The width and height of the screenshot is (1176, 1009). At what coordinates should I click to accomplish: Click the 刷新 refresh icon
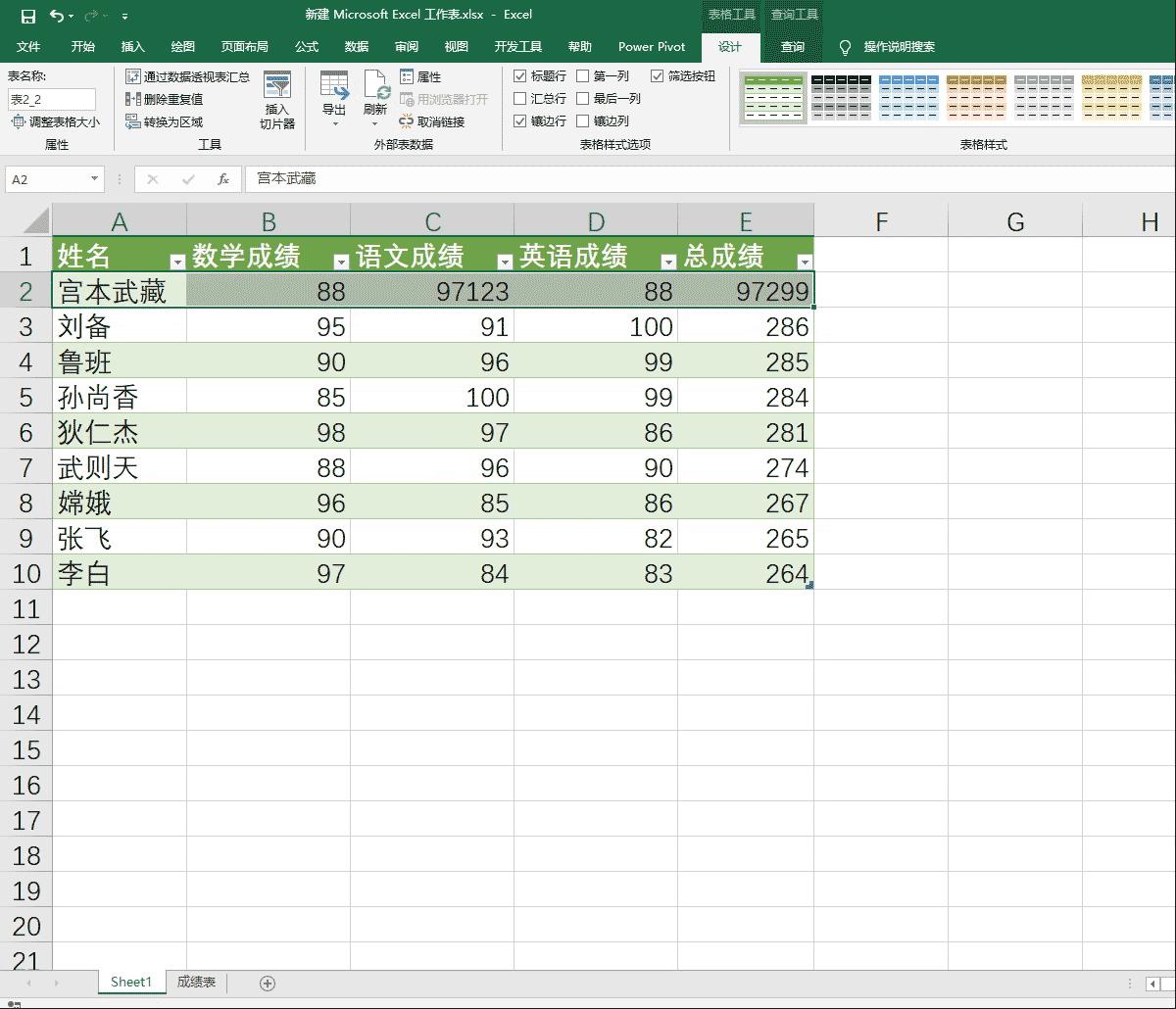click(375, 94)
